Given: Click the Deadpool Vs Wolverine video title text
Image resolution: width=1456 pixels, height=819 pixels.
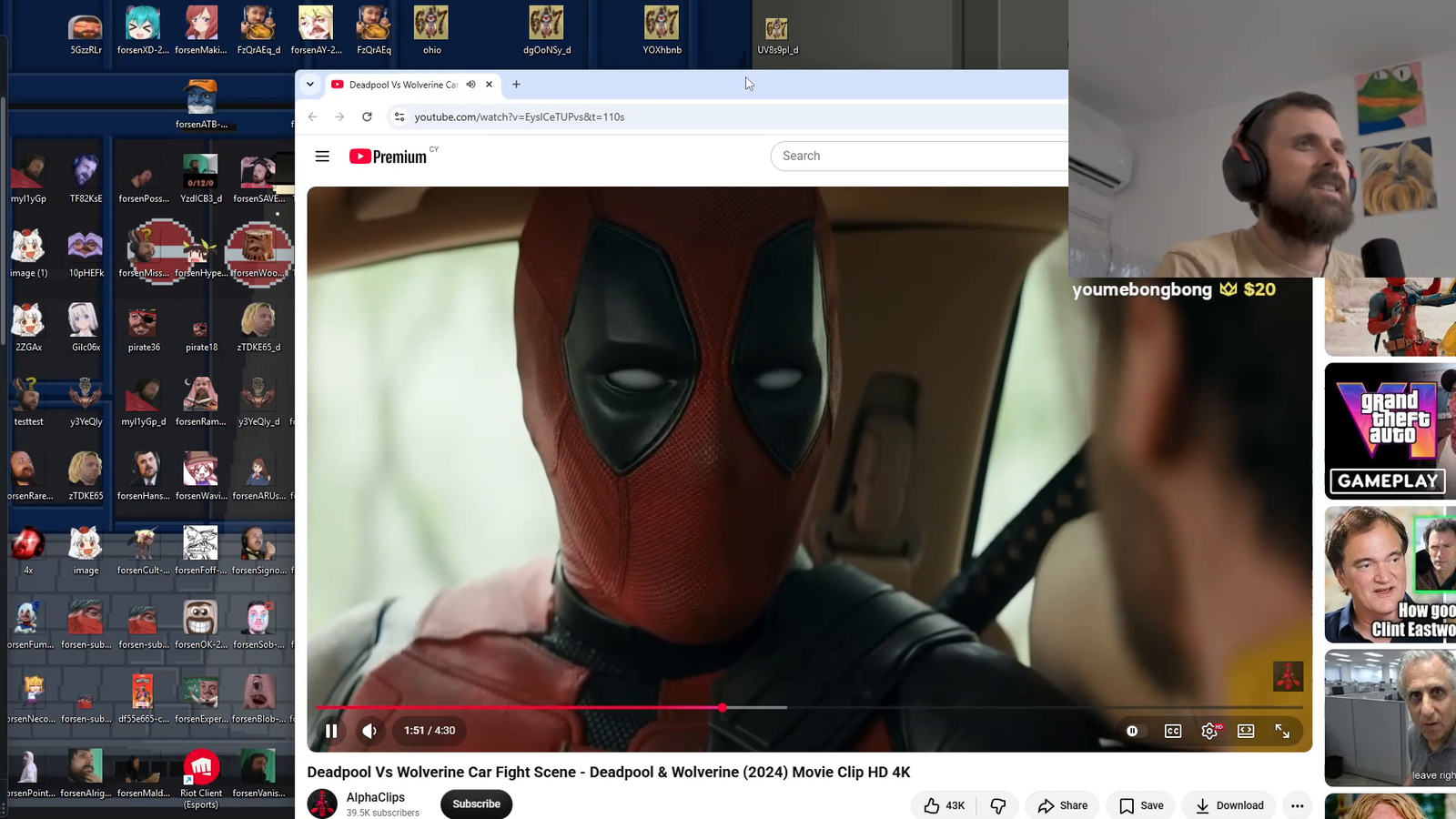Looking at the screenshot, I should click(x=609, y=773).
